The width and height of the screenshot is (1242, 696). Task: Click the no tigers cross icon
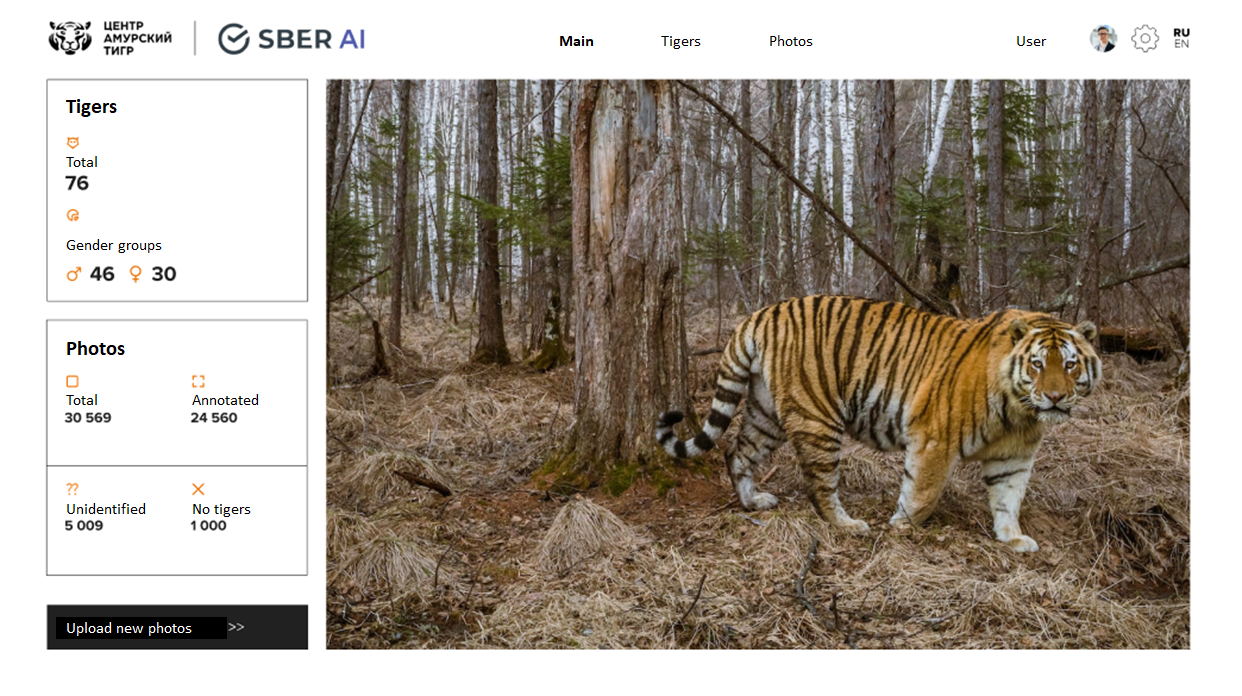(198, 489)
